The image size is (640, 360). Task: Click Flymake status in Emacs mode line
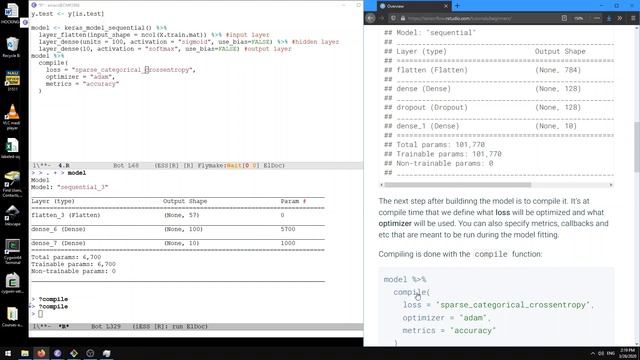pos(228,165)
